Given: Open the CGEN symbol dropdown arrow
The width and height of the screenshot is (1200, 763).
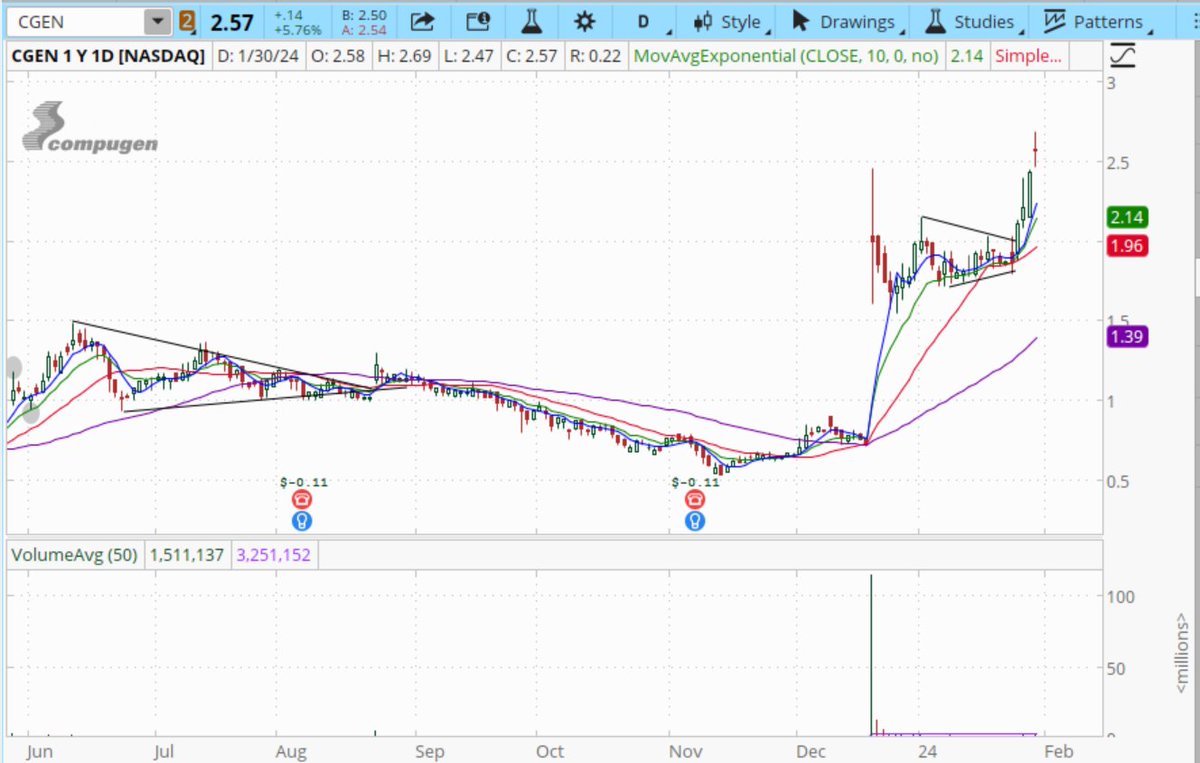Looking at the screenshot, I should (x=158, y=21).
